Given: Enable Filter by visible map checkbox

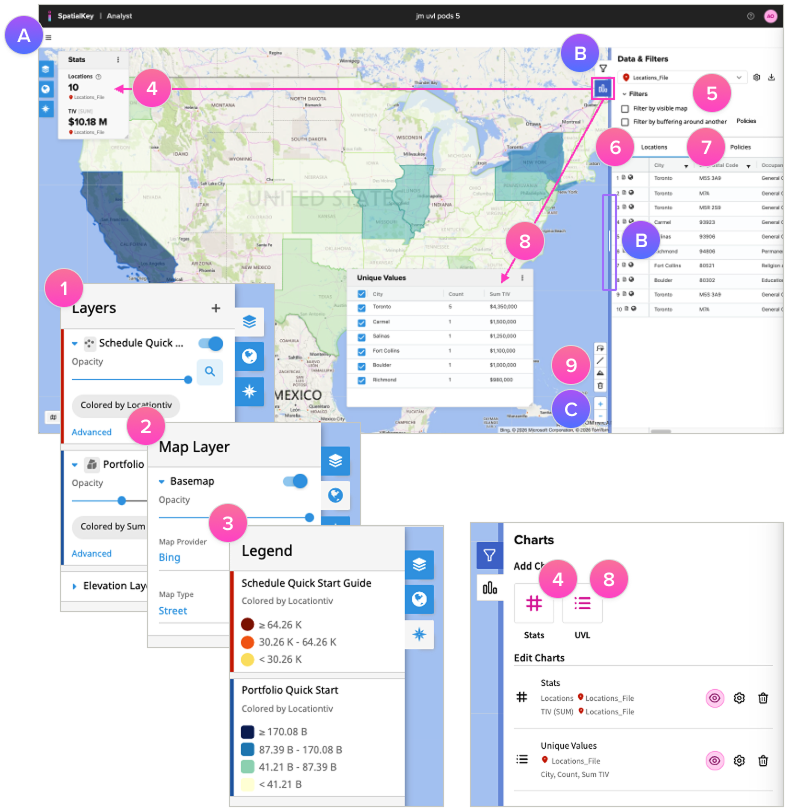Looking at the screenshot, I should [625, 108].
